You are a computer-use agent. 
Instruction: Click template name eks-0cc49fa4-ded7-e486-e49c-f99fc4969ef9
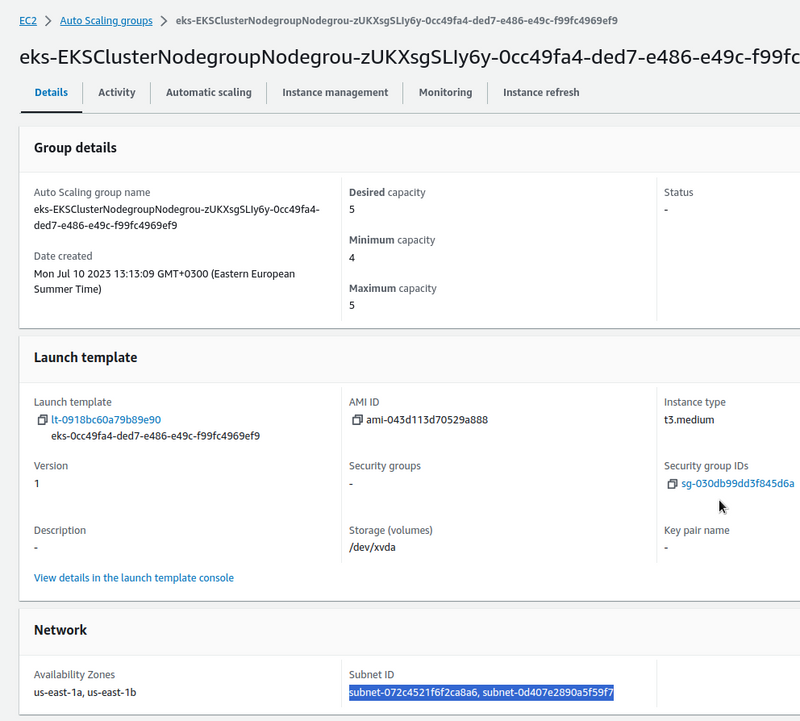point(156,436)
